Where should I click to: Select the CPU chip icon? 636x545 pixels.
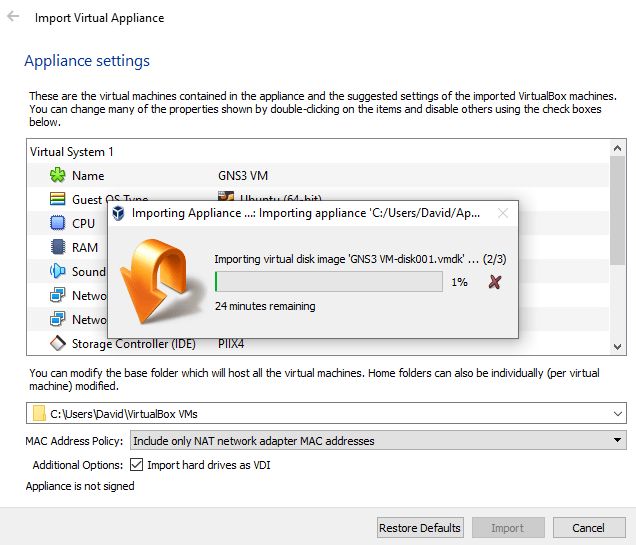coord(57,223)
